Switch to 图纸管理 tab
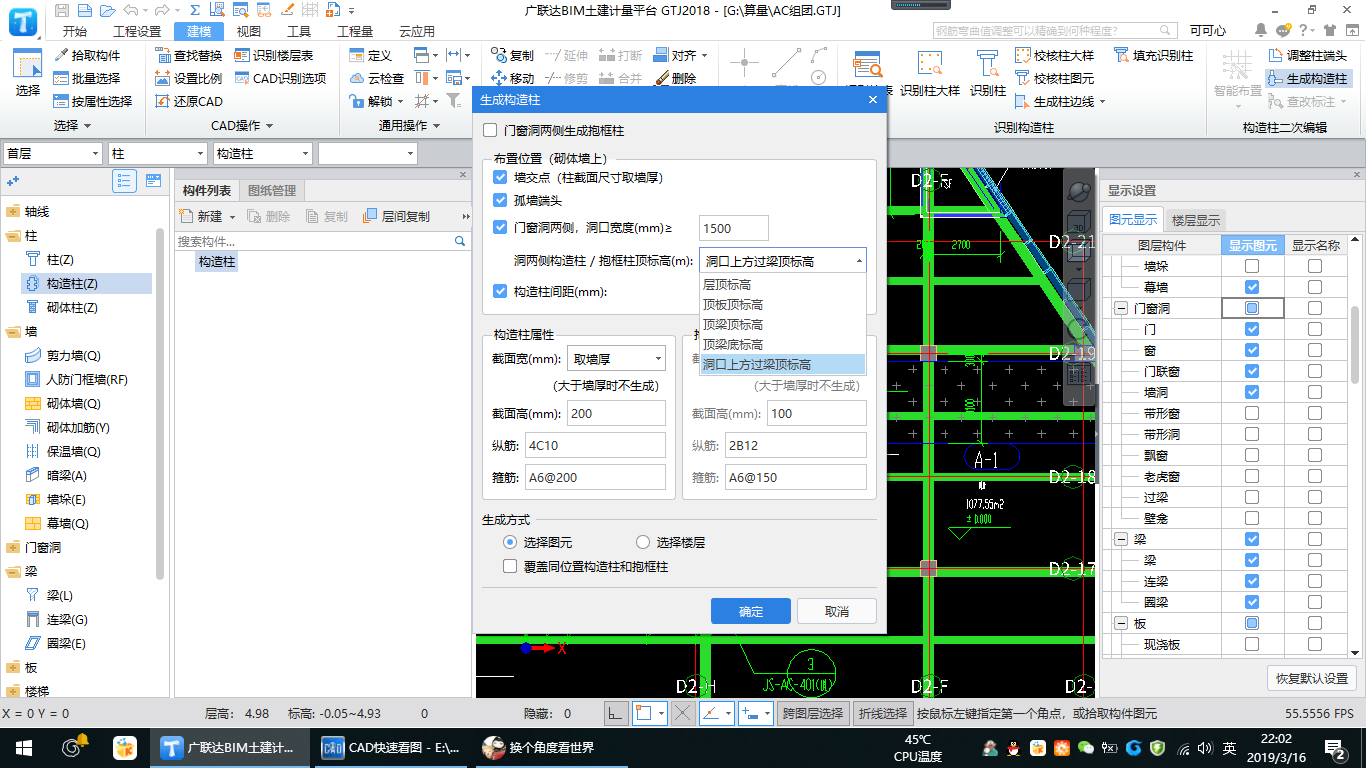The image size is (1366, 768). tap(272, 191)
